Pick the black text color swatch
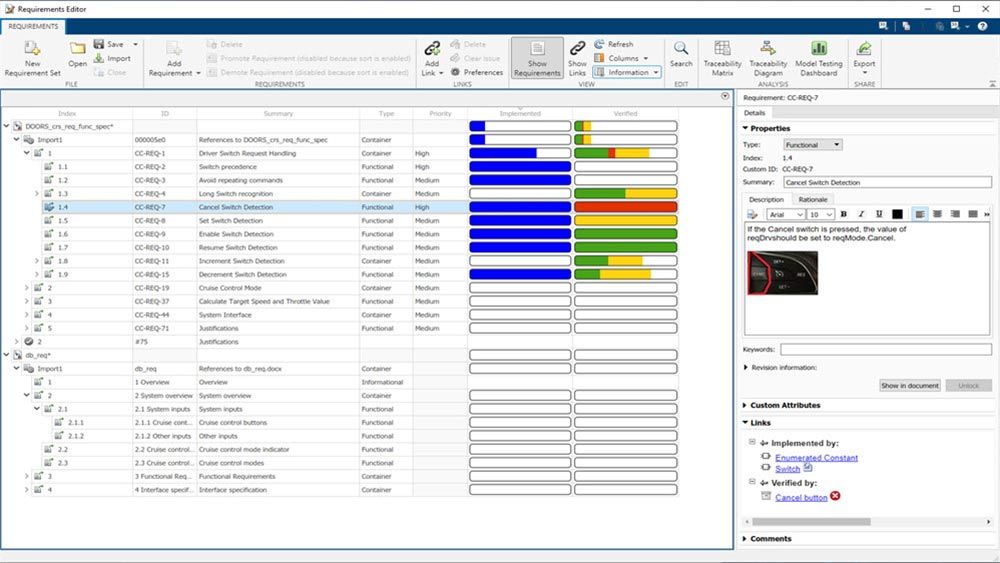This screenshot has width=1000, height=563. coord(896,214)
